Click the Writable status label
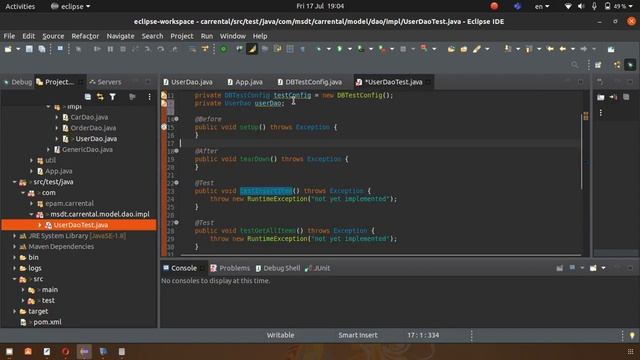The image size is (640, 360). coord(280,335)
